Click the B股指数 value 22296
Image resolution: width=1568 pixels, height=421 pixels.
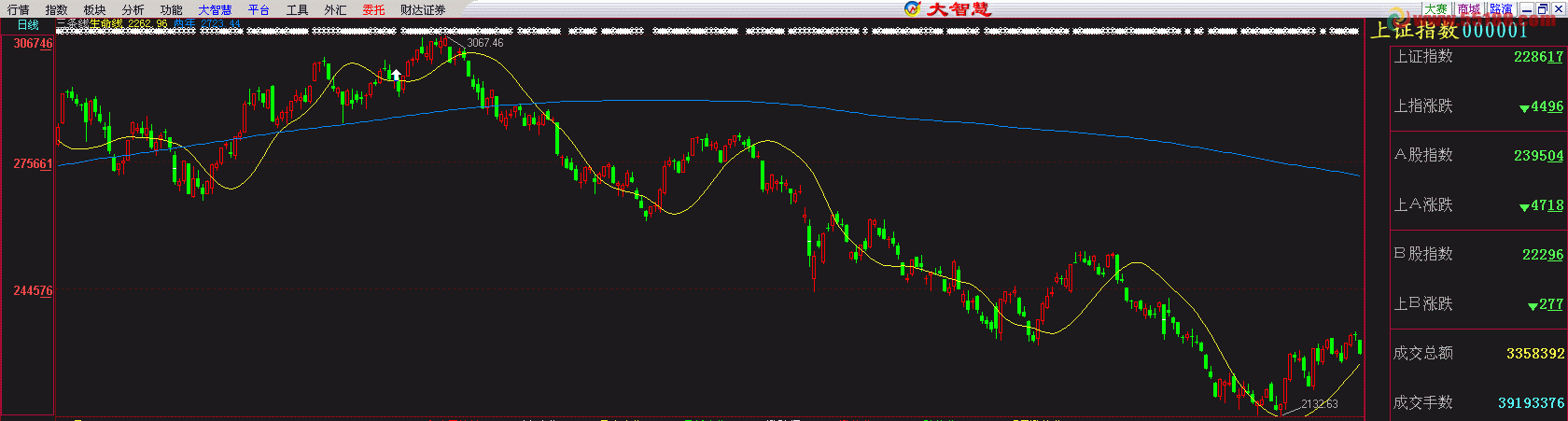(1543, 254)
